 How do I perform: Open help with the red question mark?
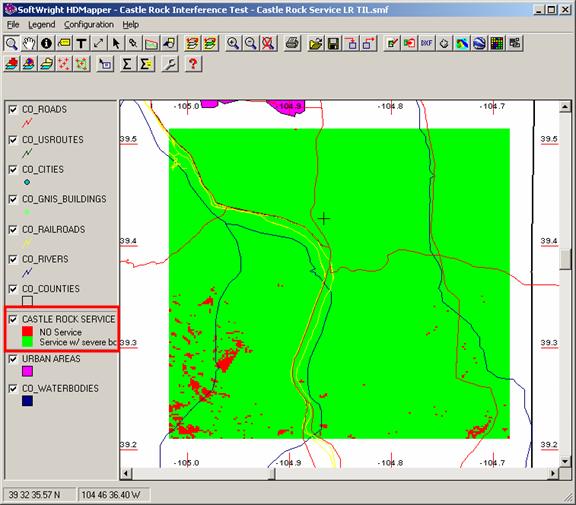click(x=193, y=64)
